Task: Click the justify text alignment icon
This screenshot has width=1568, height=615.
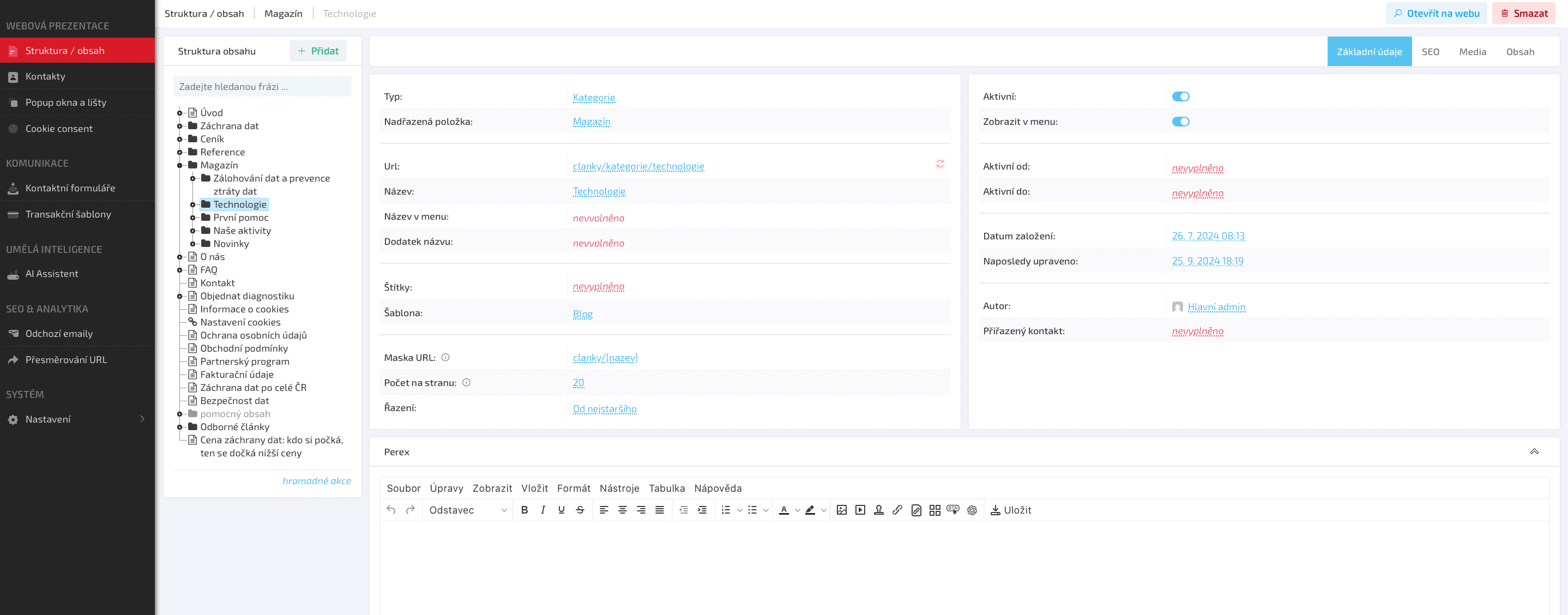Action: (659, 510)
